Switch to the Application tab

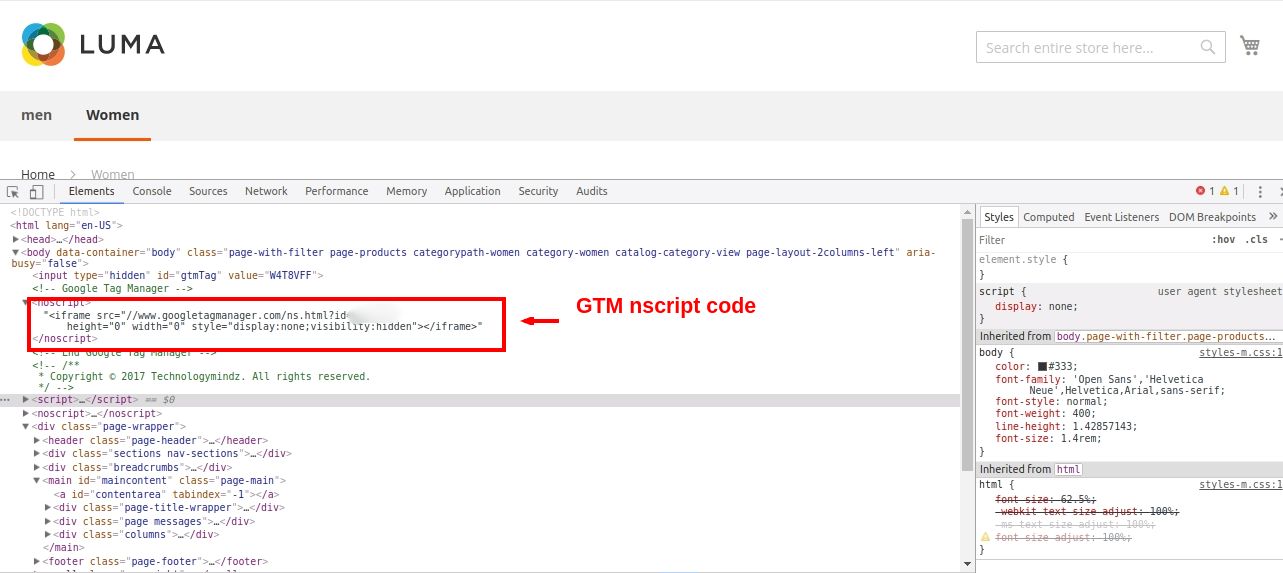[x=472, y=191]
